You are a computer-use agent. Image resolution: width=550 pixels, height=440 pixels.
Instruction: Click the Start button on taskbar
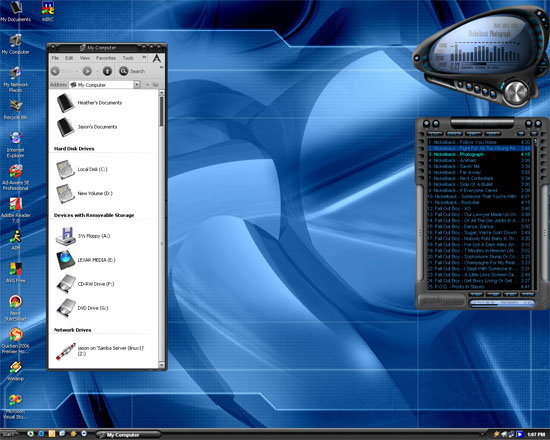coord(9,434)
